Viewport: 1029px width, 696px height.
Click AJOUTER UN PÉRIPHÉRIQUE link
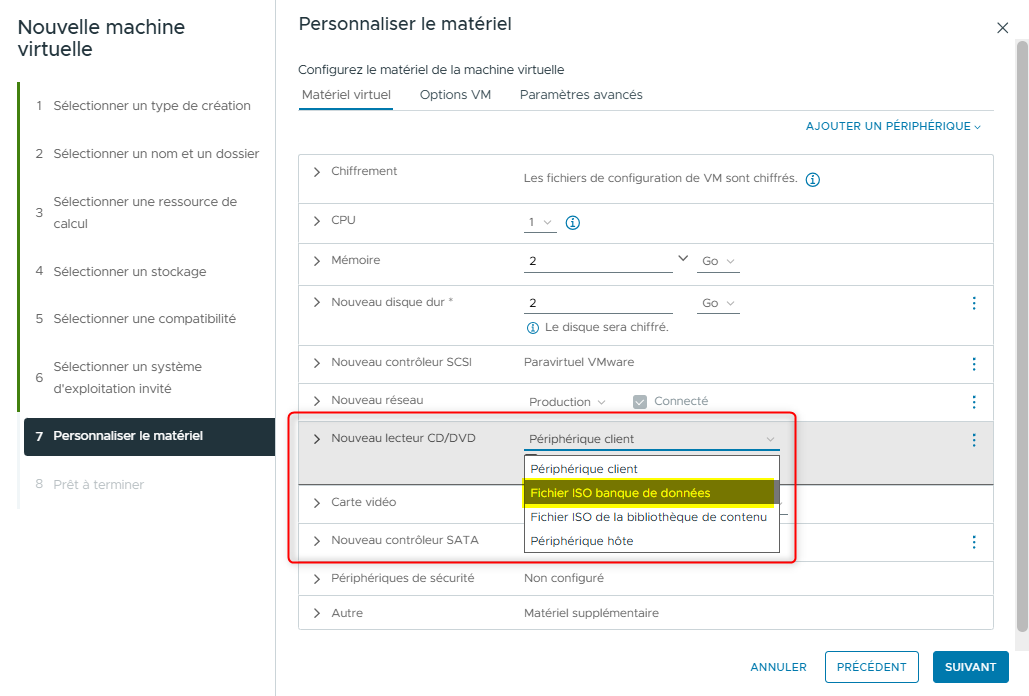click(x=893, y=126)
